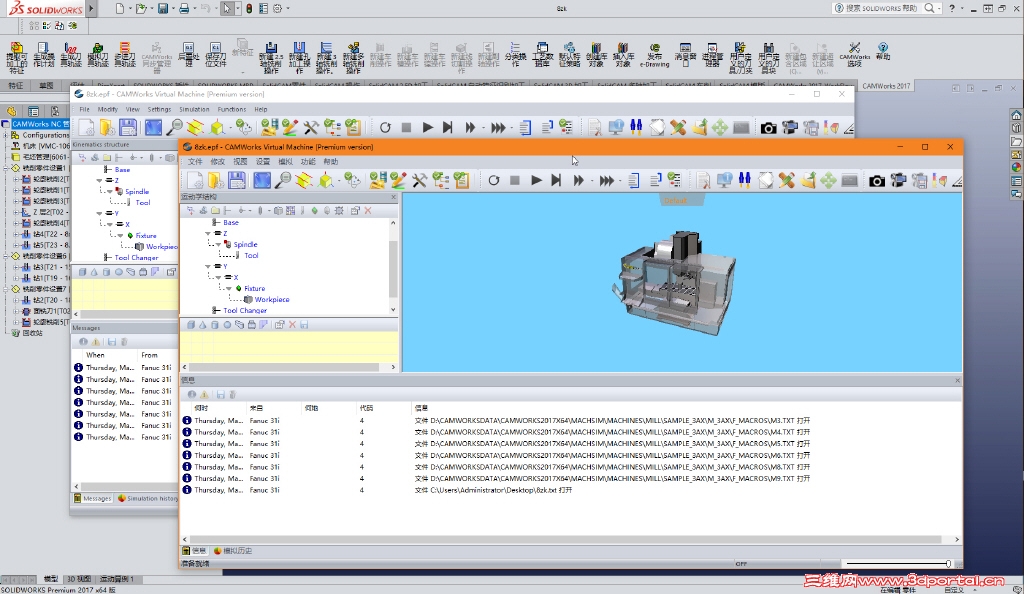Open 运动算例 1 tab at SolidWorks bottom
This screenshot has height=594, width=1024.
pos(117,579)
